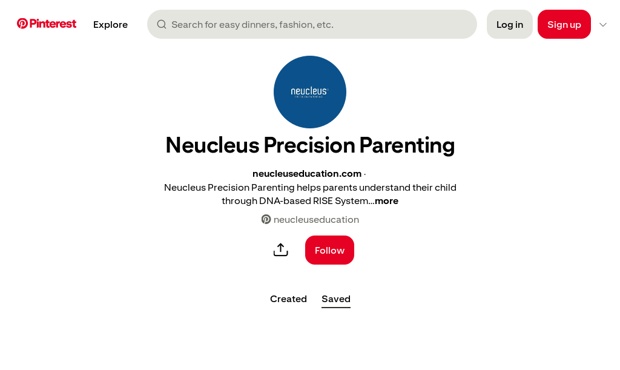Expand the header chevron dropdown menu
Viewport: 620px width, 370px height.
click(603, 25)
